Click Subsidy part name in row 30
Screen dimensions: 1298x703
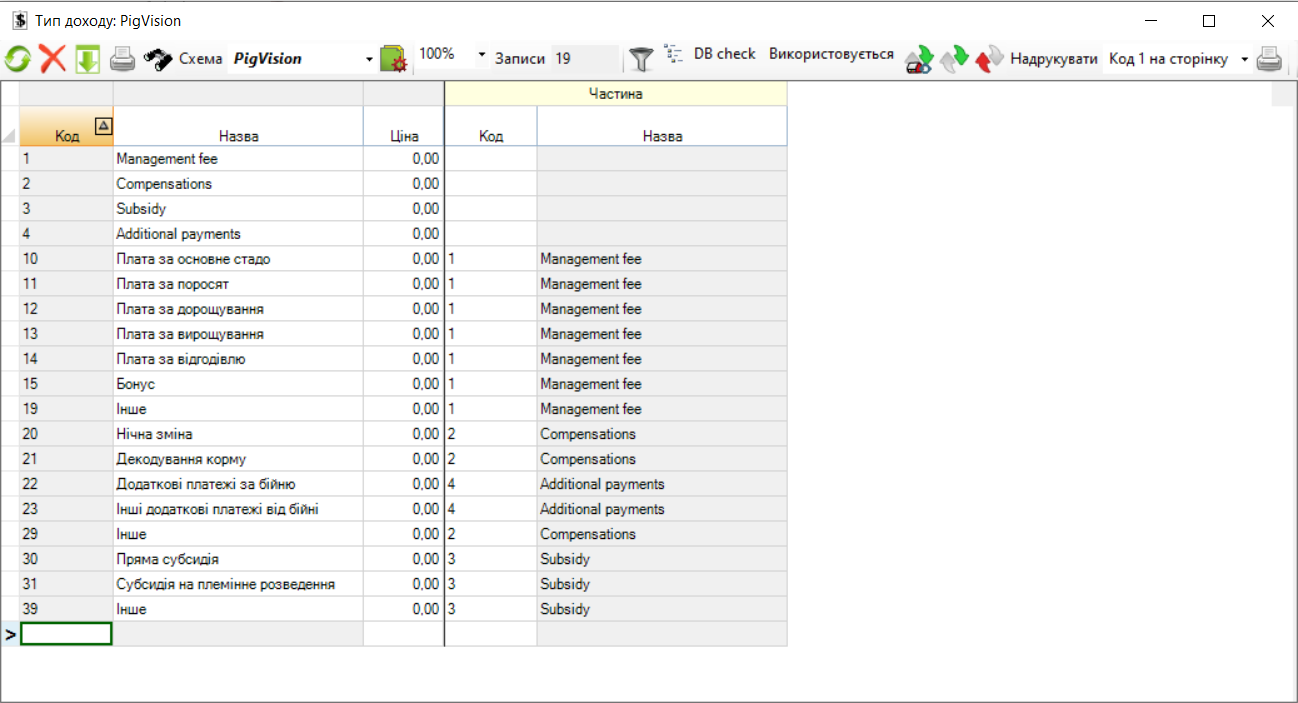click(662, 559)
